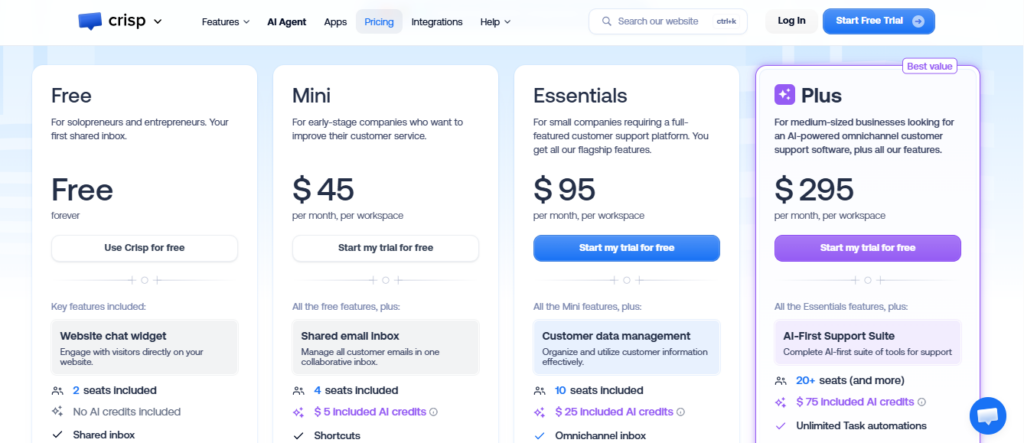Click the AI-First Support Suite feature card

click(x=867, y=342)
